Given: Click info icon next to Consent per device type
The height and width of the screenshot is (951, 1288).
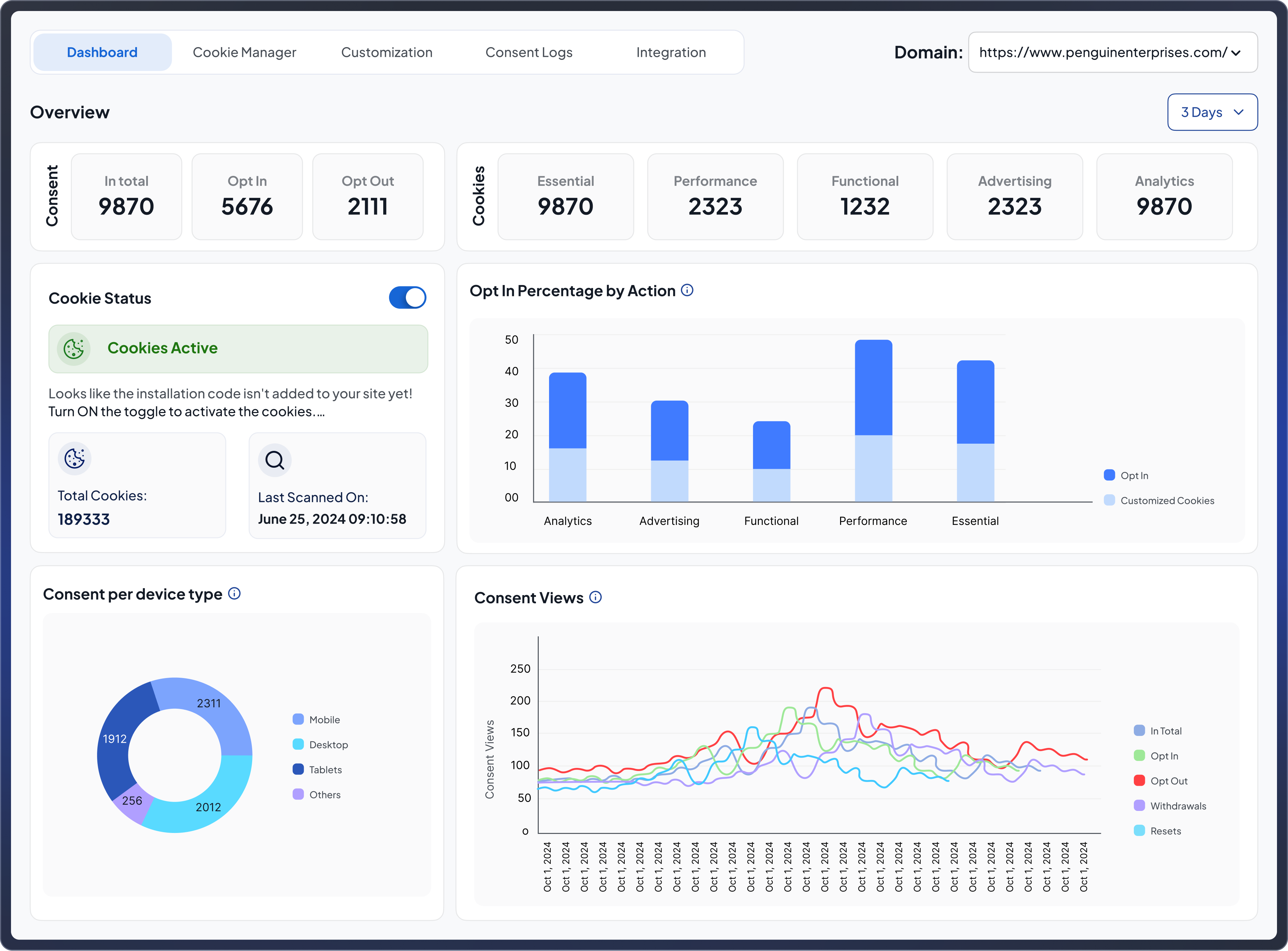Looking at the screenshot, I should click(234, 593).
